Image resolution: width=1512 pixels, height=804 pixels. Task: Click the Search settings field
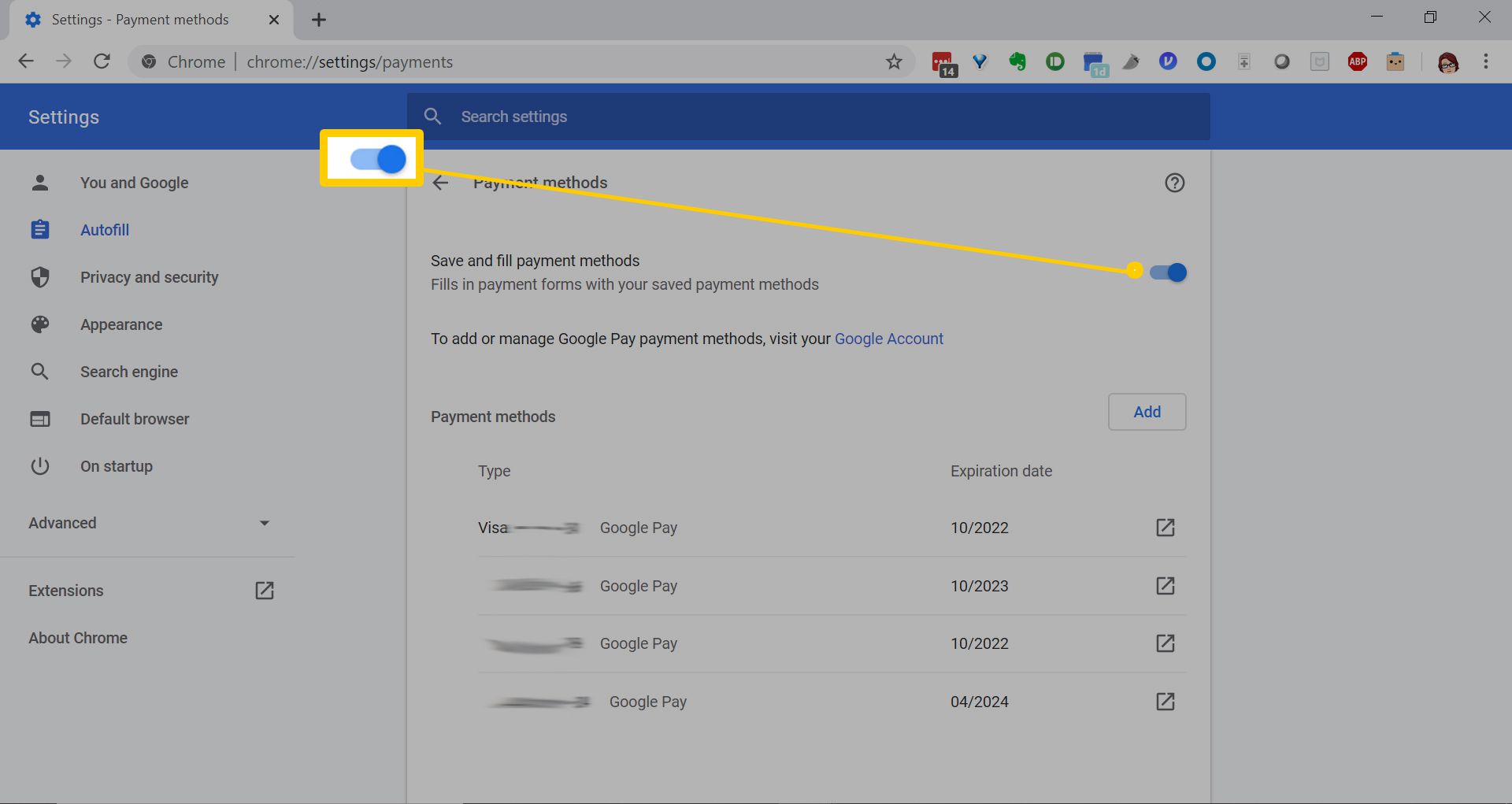(x=808, y=117)
